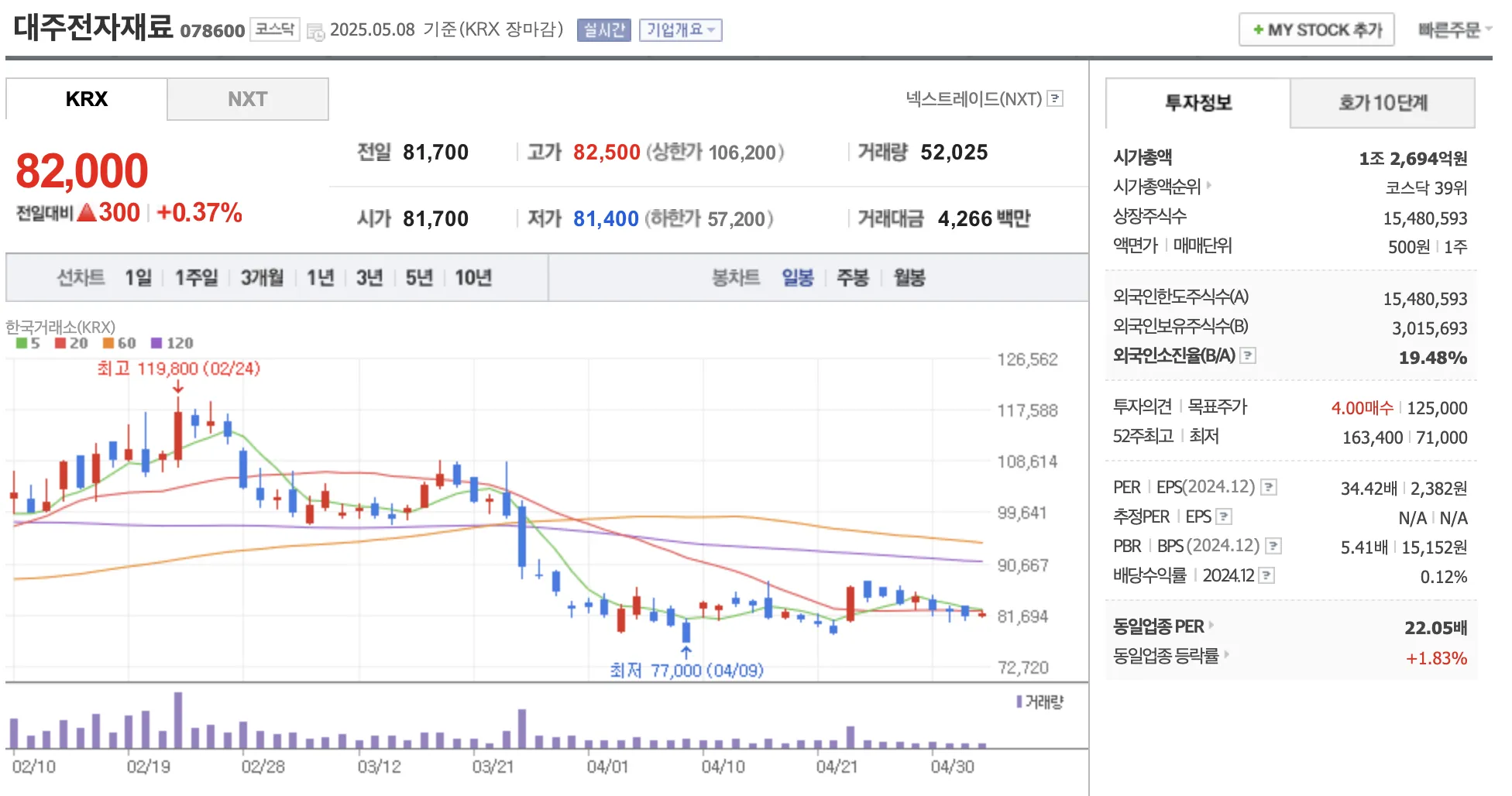Switch to the KRX tab
Viewport: 1512px width, 796px height.
(87, 99)
